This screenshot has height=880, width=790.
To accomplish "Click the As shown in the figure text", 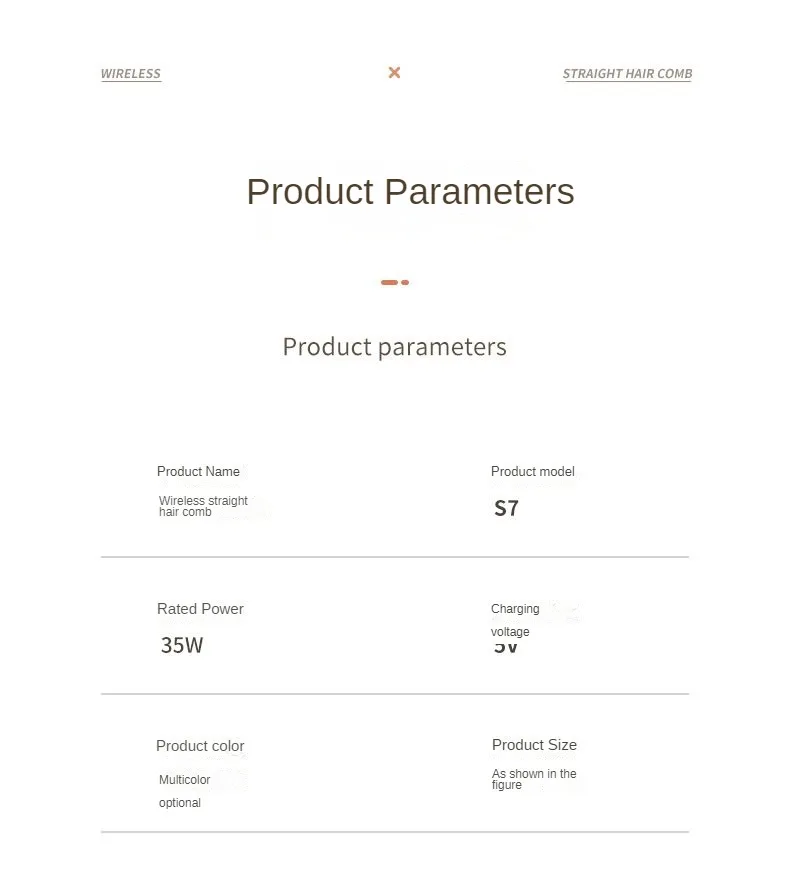I will point(534,779).
